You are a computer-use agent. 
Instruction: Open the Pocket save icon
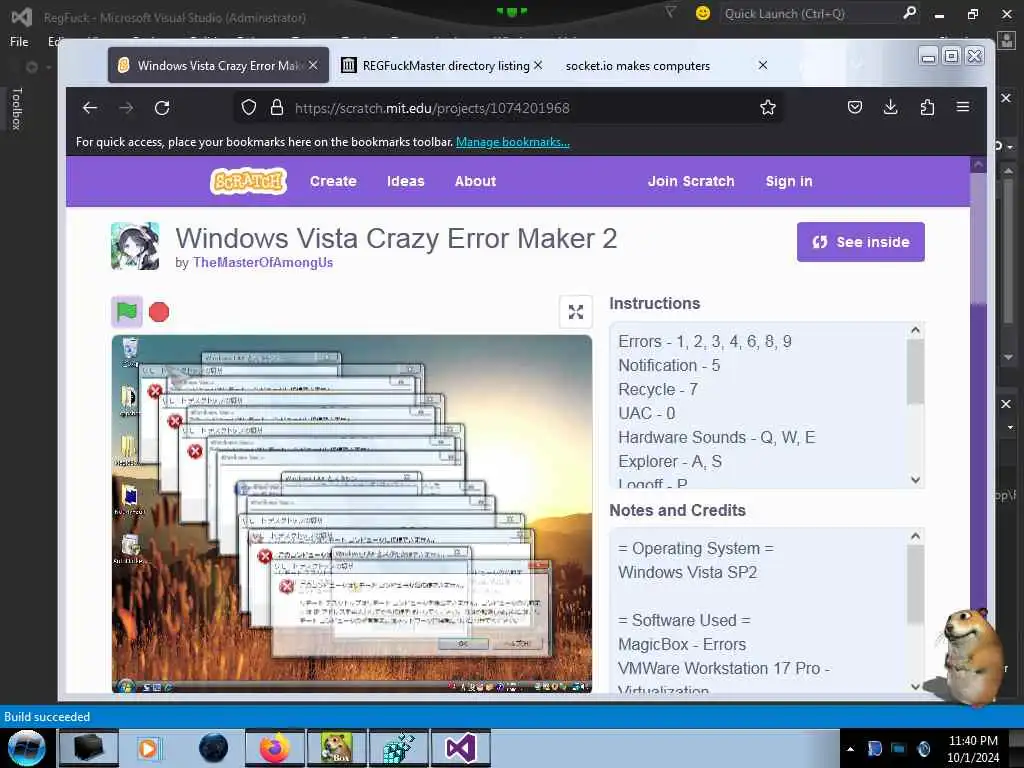(854, 108)
